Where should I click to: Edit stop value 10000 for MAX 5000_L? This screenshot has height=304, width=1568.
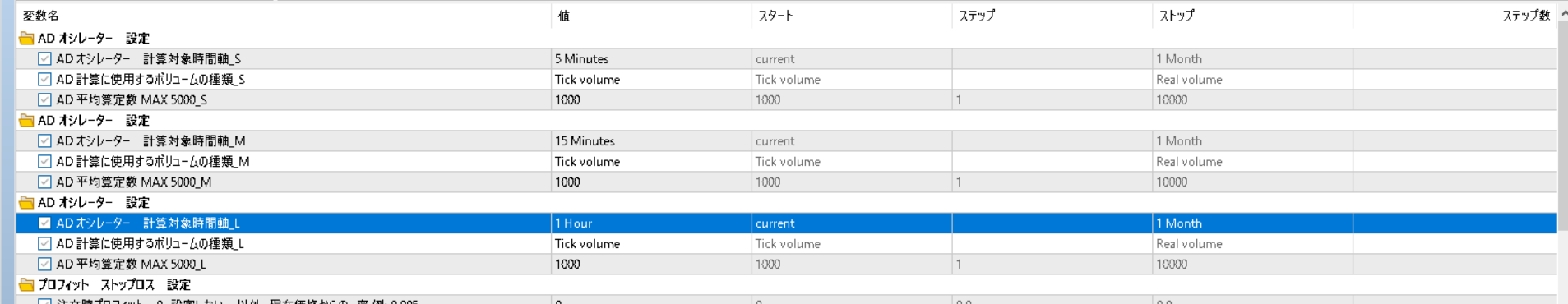click(x=1252, y=265)
